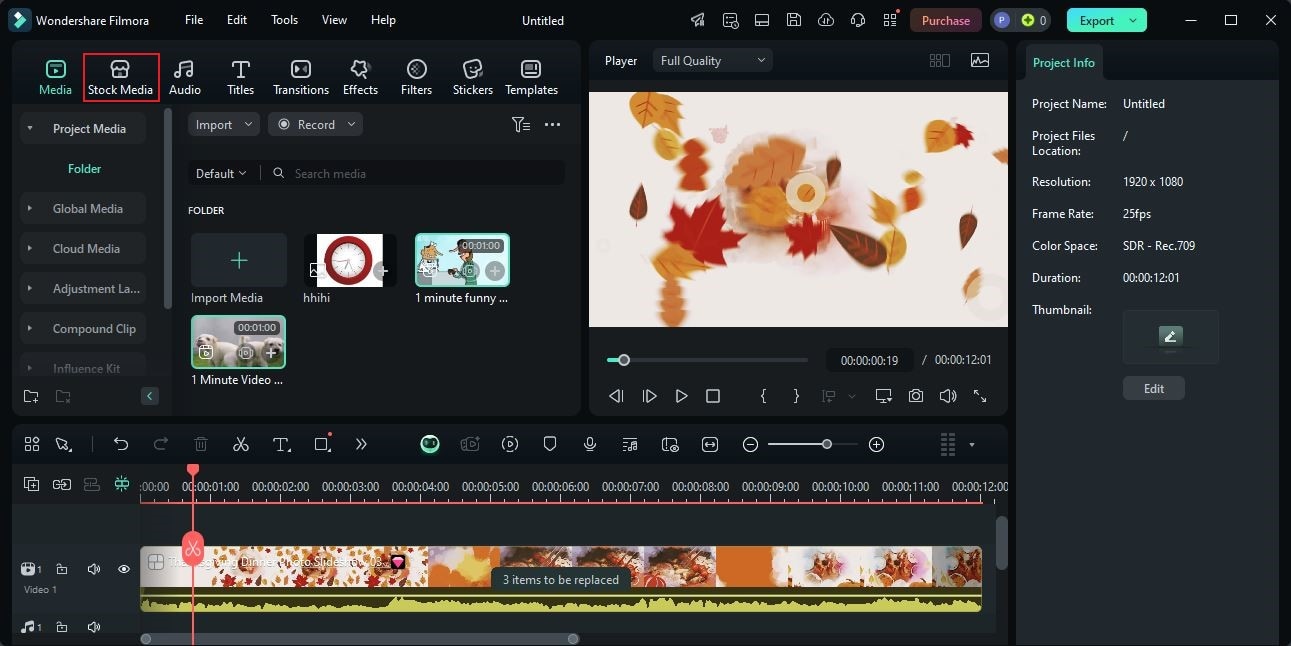Toggle the Video 1 track lock
1291x646 pixels.
(62, 569)
